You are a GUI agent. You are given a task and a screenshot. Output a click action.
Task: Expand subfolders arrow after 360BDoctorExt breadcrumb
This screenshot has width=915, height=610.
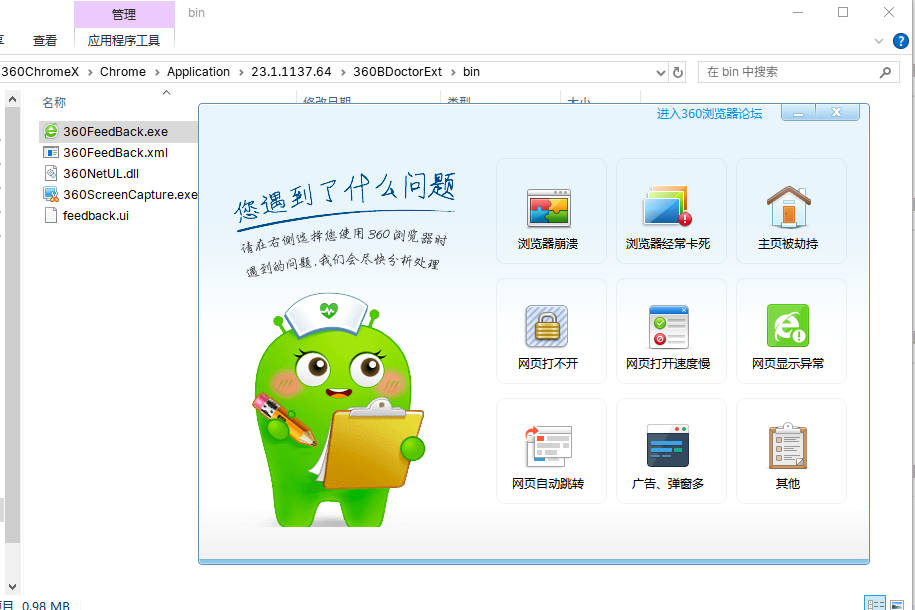pyautogui.click(x=453, y=72)
